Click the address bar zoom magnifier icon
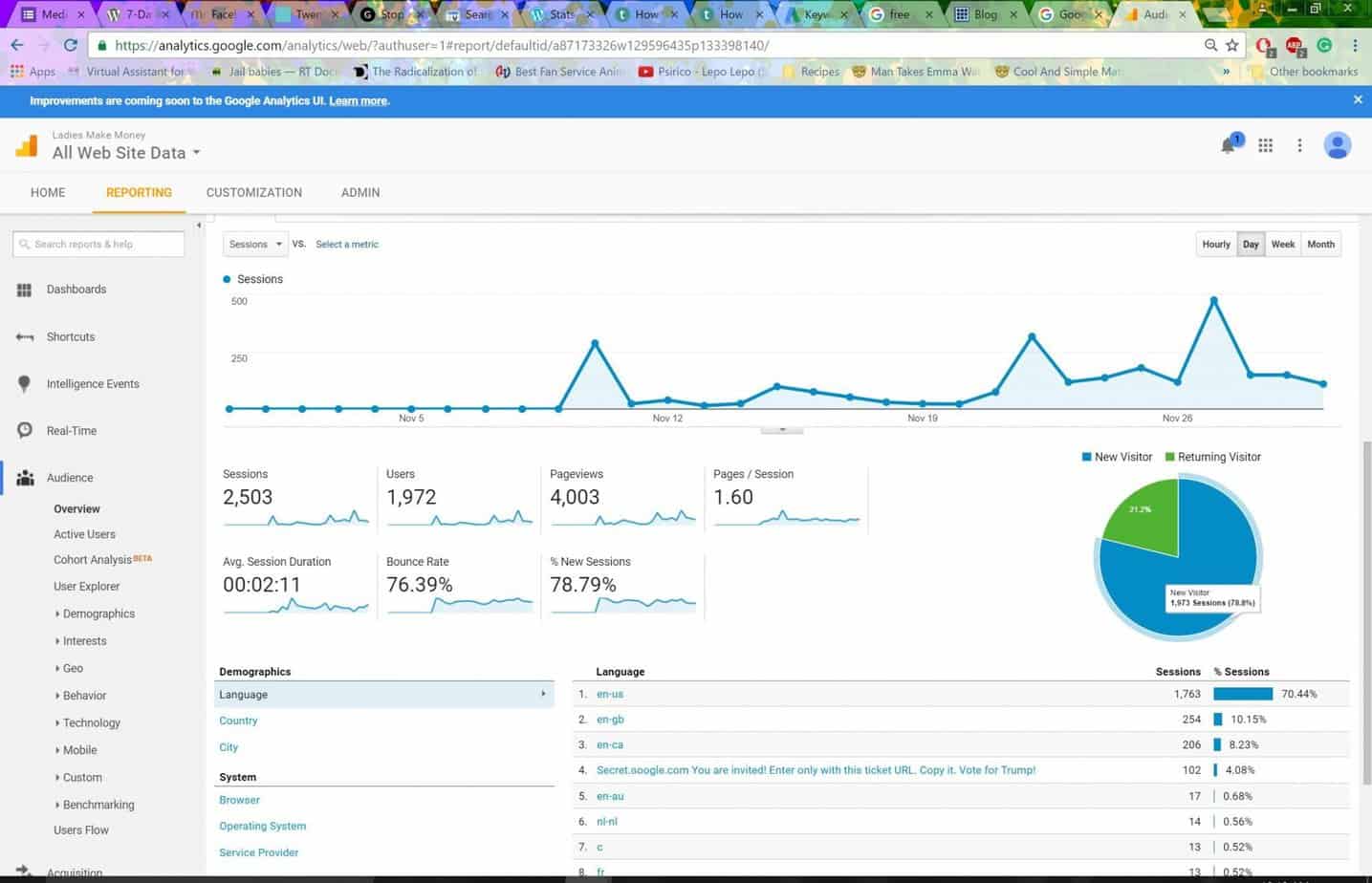 point(1210,45)
